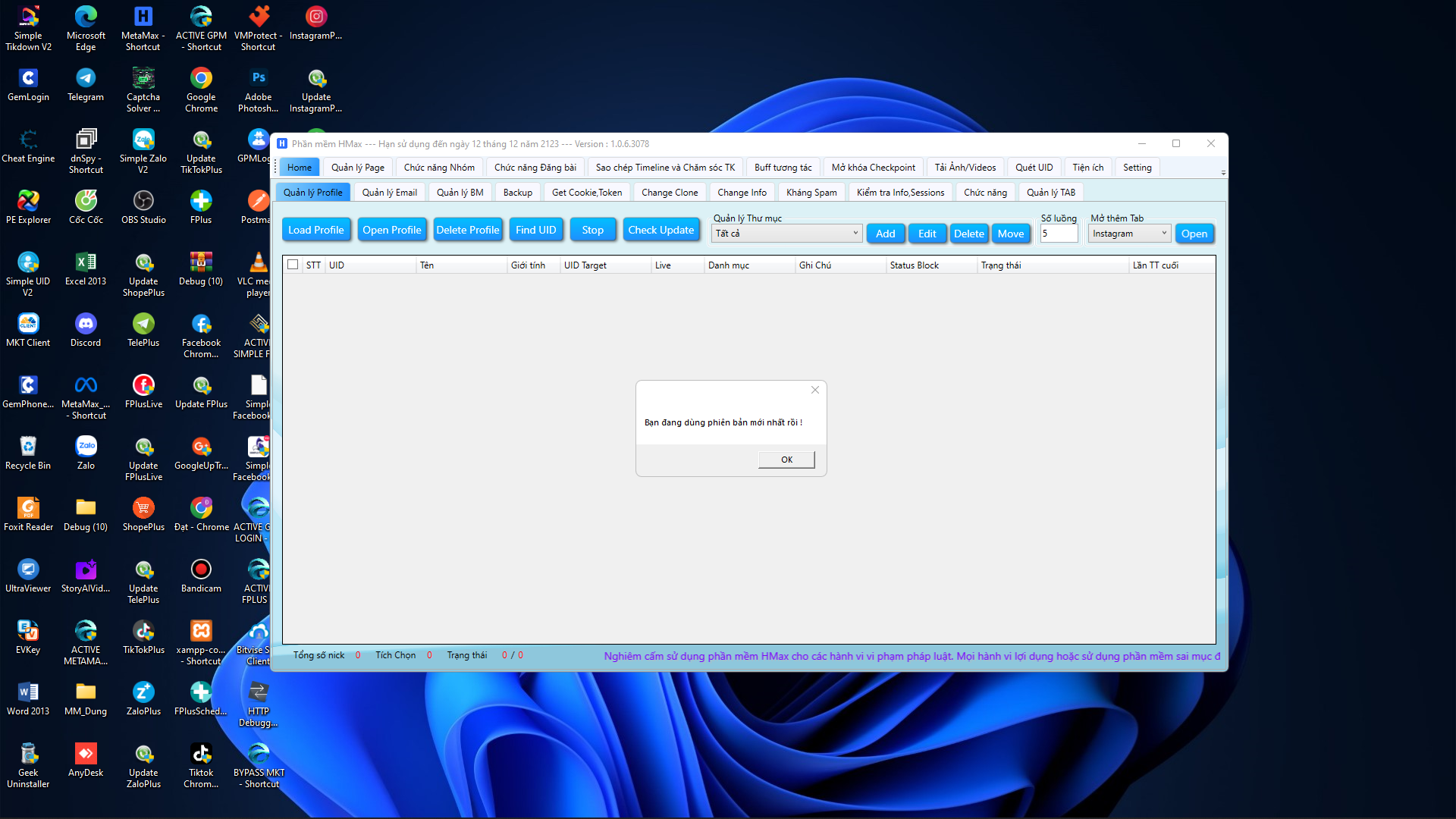The image size is (1456, 819).
Task: Sort by the UID column header
Action: [371, 265]
